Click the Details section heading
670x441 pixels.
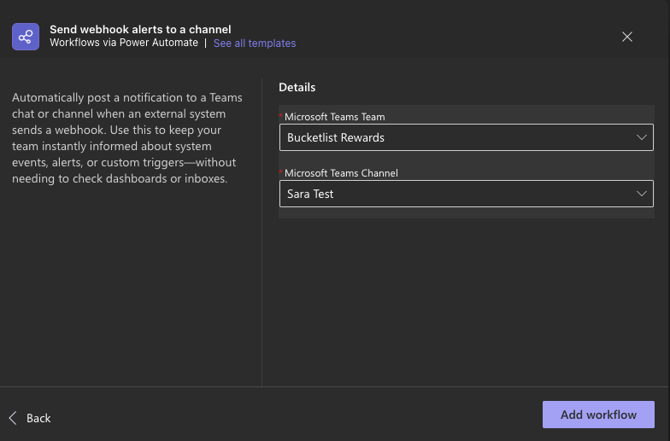coord(297,88)
